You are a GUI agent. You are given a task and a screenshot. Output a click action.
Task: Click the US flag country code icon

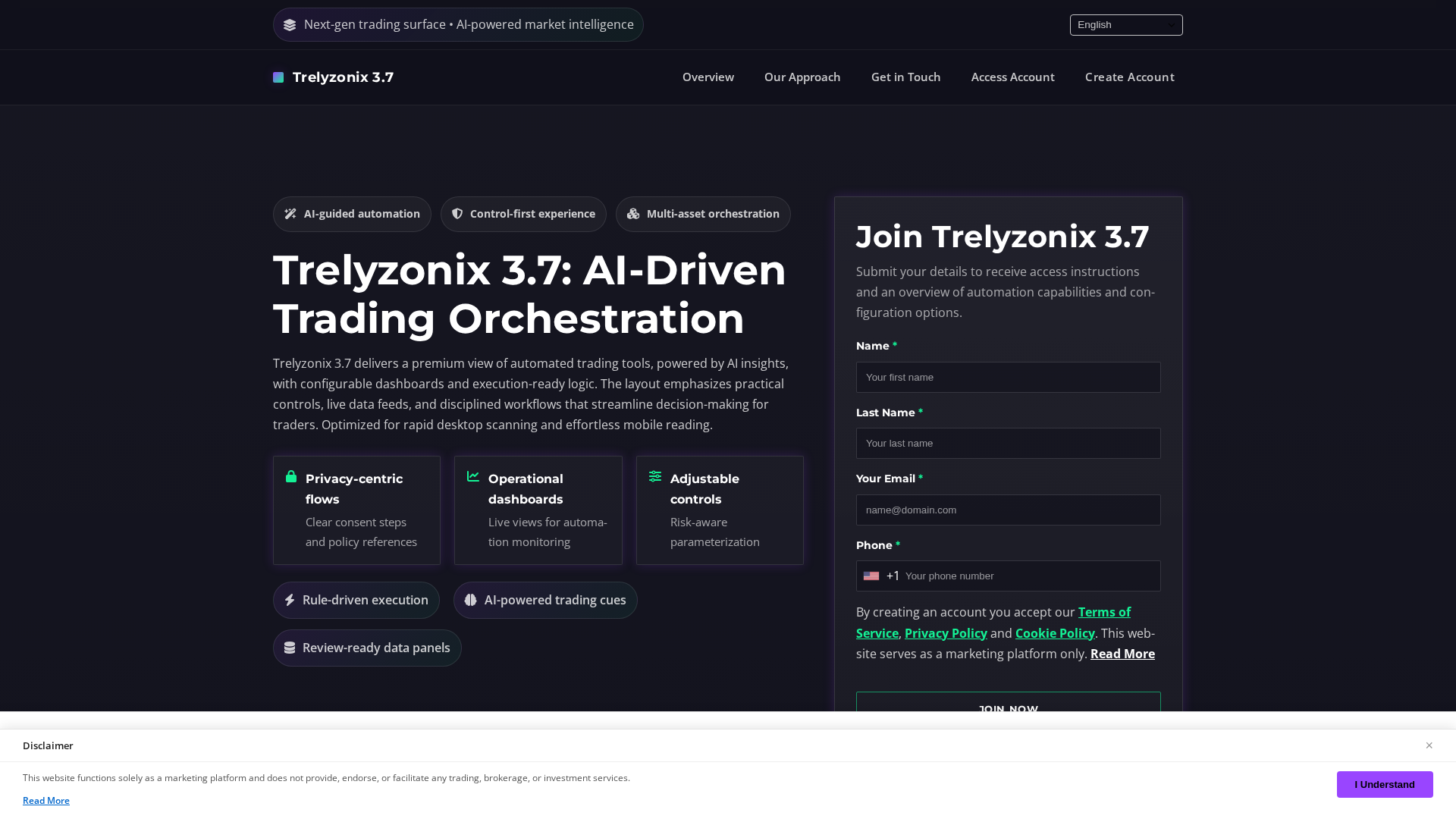(x=871, y=576)
